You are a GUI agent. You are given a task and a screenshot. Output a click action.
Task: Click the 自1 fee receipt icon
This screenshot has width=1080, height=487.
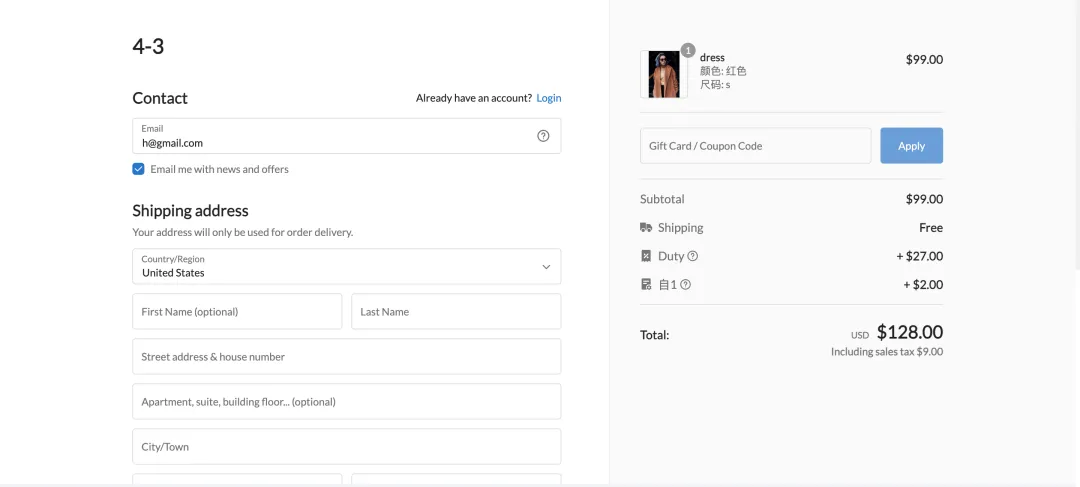tap(646, 285)
